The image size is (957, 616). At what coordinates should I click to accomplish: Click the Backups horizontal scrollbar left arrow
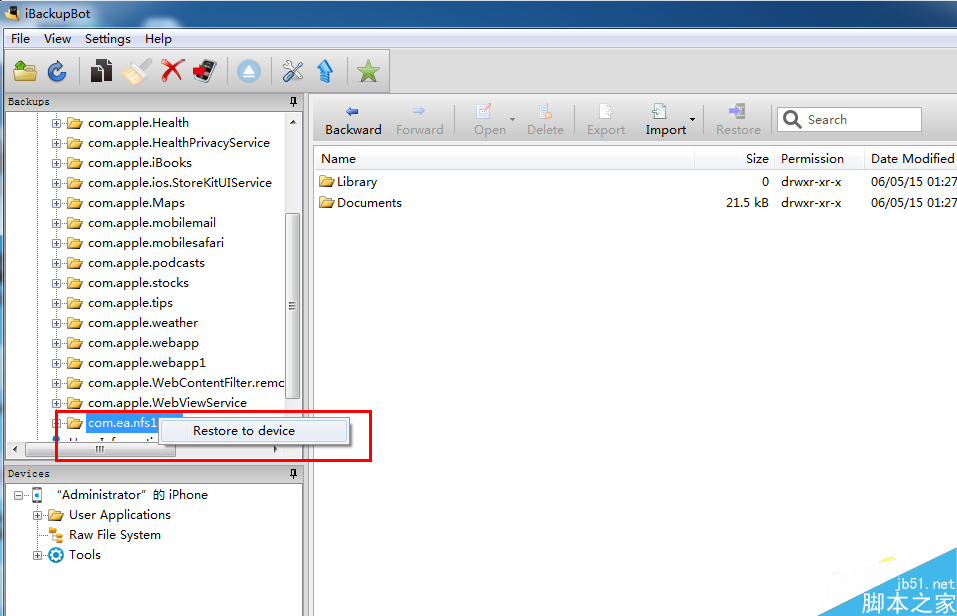(x=15, y=449)
